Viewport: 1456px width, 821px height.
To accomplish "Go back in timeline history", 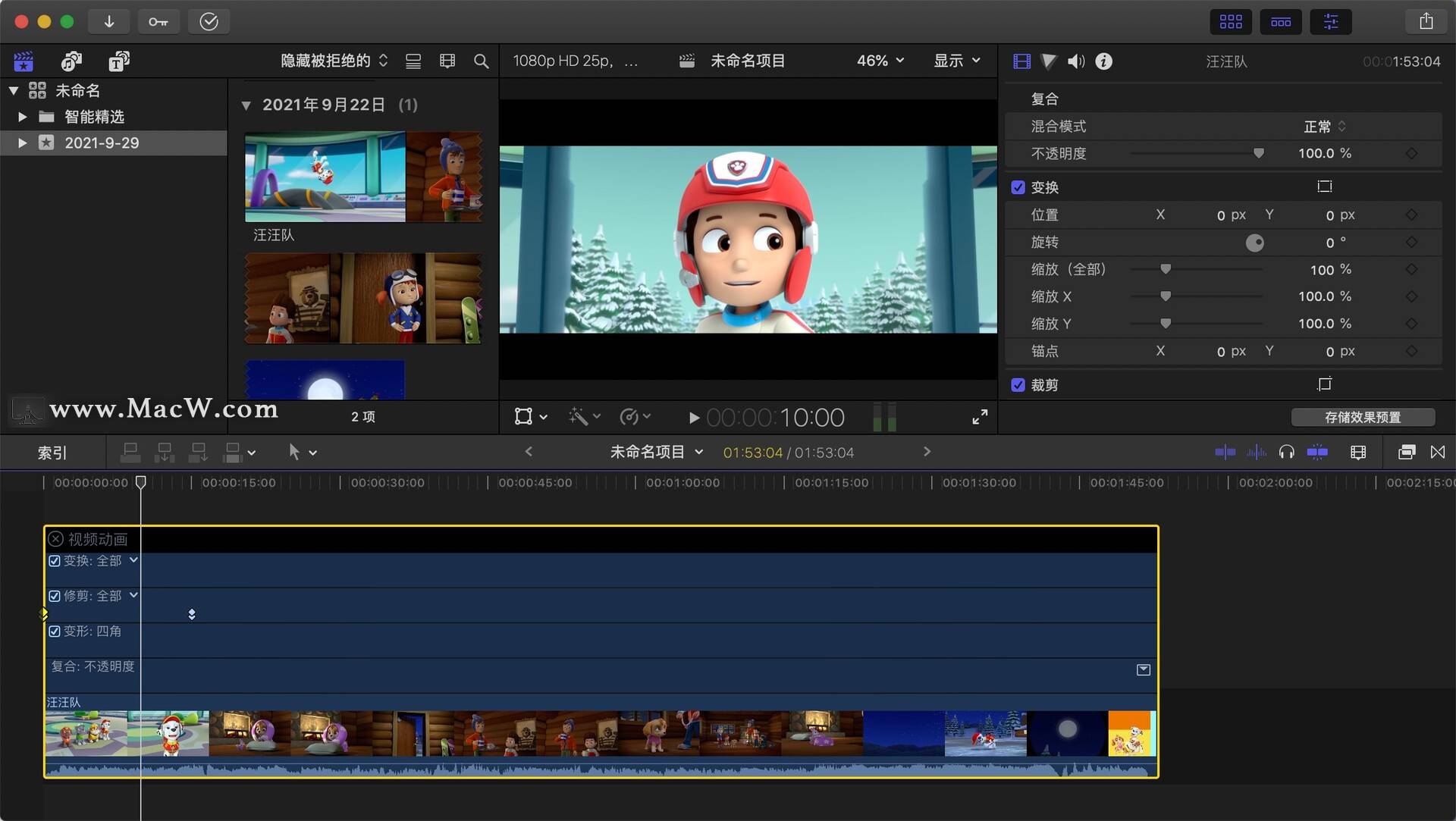I will pos(529,452).
